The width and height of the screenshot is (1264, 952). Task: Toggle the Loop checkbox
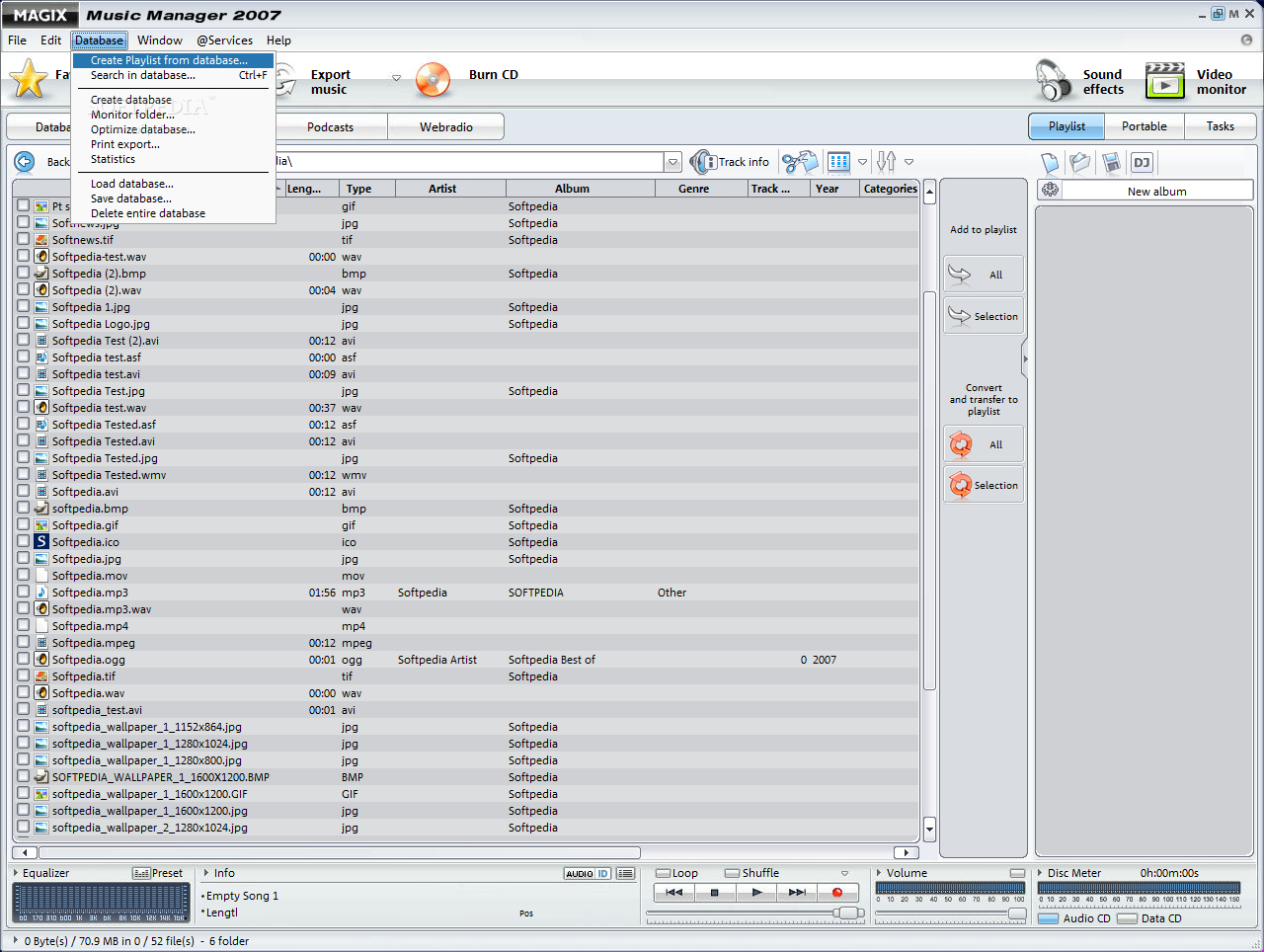coord(664,873)
